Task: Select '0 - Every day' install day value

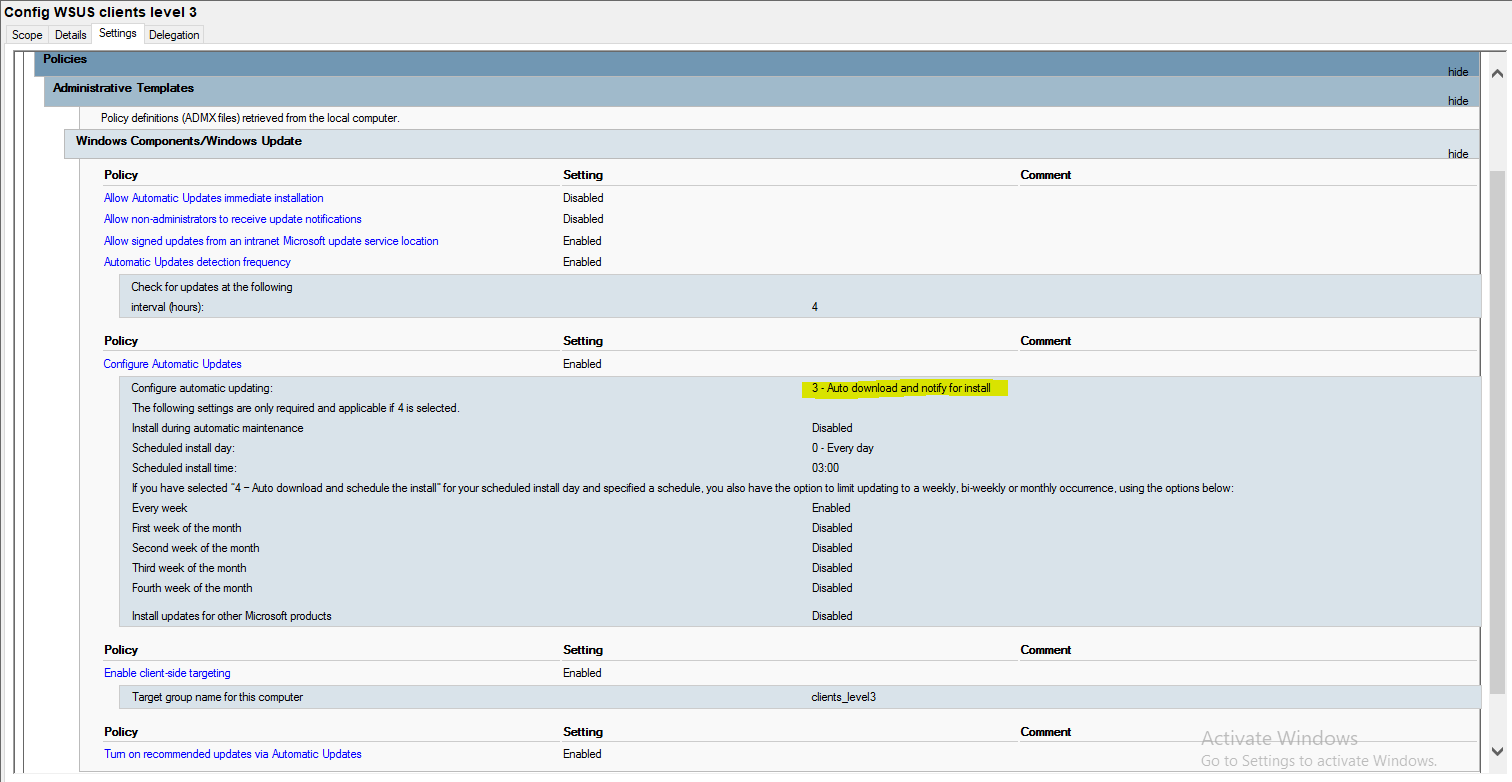Action: tap(843, 448)
